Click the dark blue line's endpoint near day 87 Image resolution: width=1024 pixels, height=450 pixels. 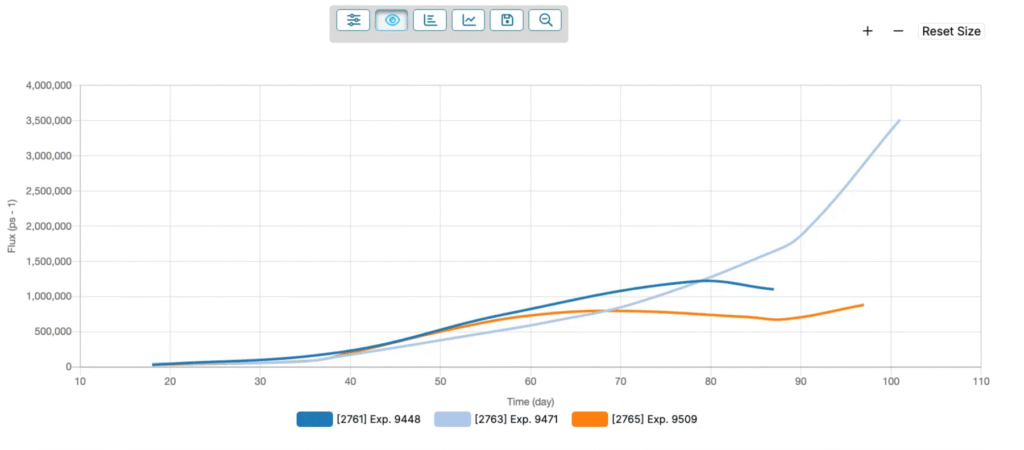[773, 289]
